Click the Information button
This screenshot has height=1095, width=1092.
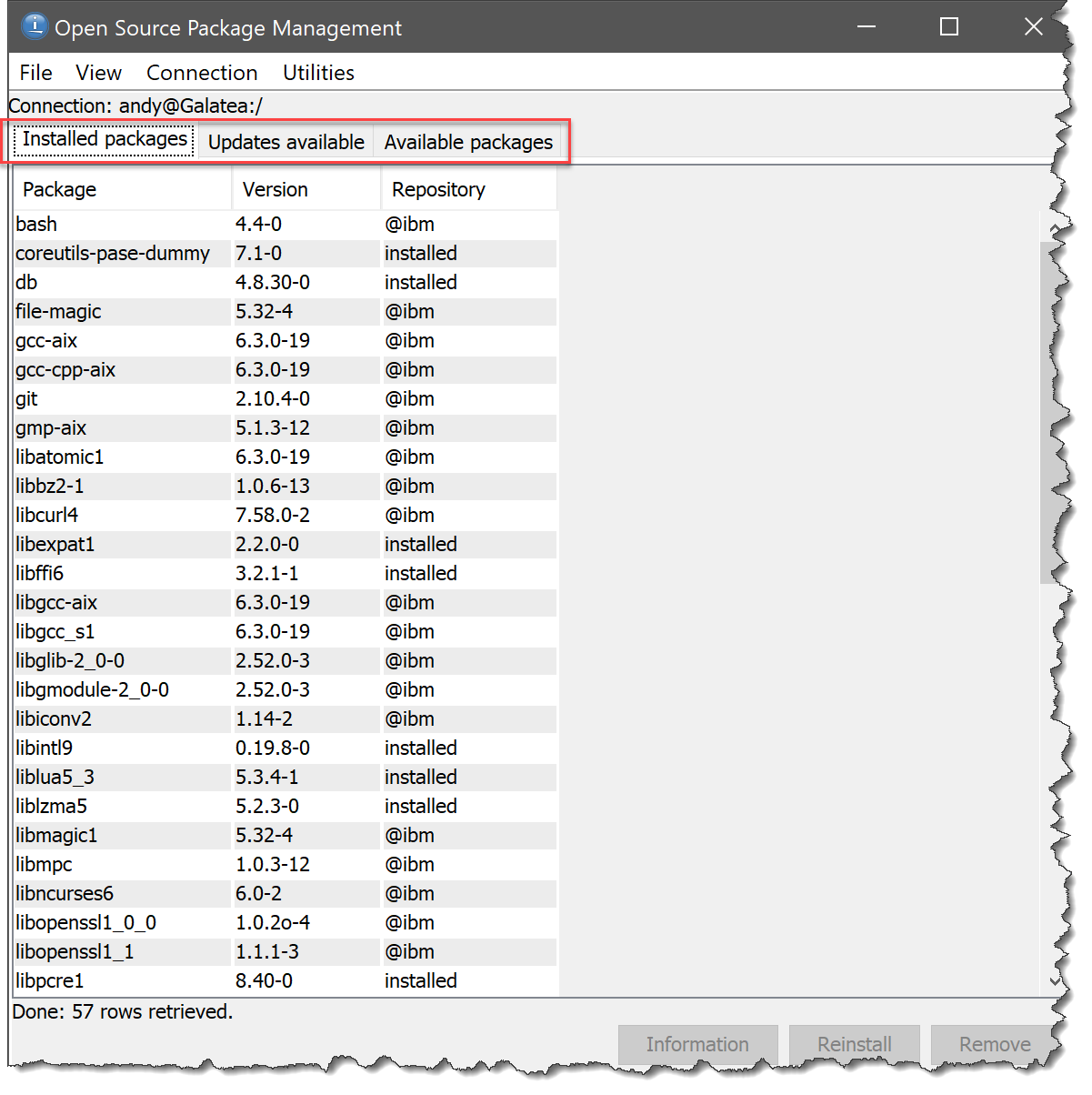pyautogui.click(x=697, y=1044)
